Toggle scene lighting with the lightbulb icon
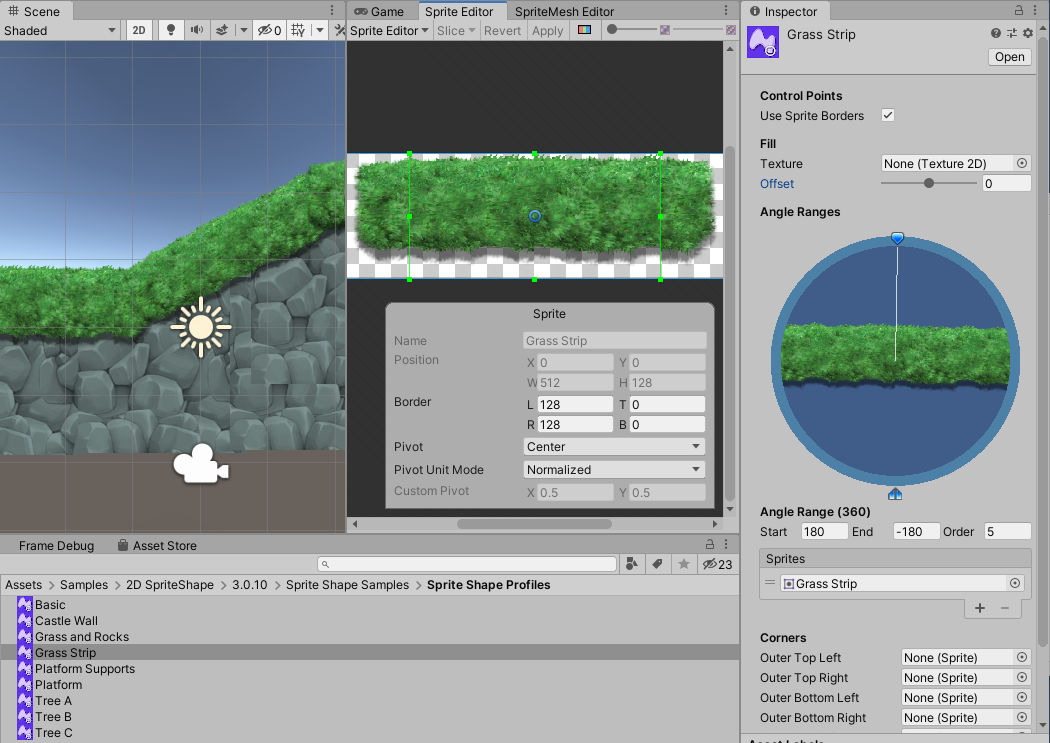 (x=171, y=30)
